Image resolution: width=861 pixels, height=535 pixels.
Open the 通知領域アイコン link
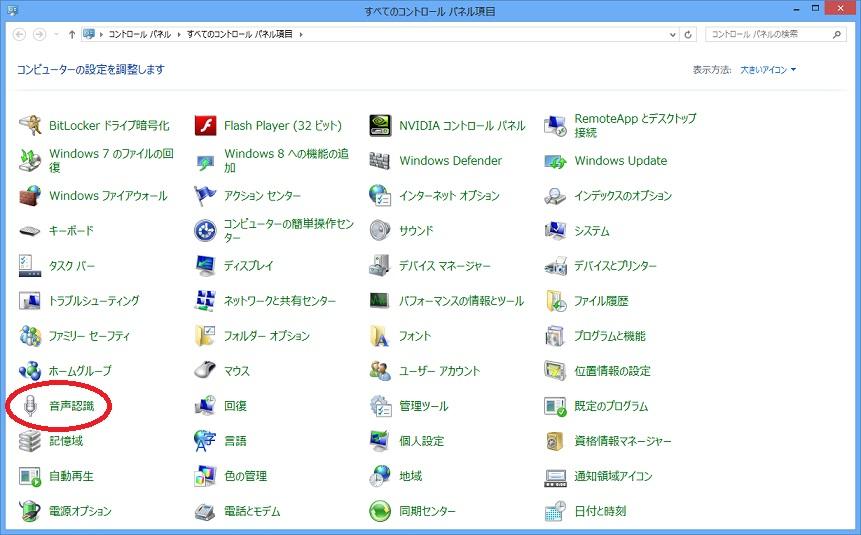[x=613, y=476]
